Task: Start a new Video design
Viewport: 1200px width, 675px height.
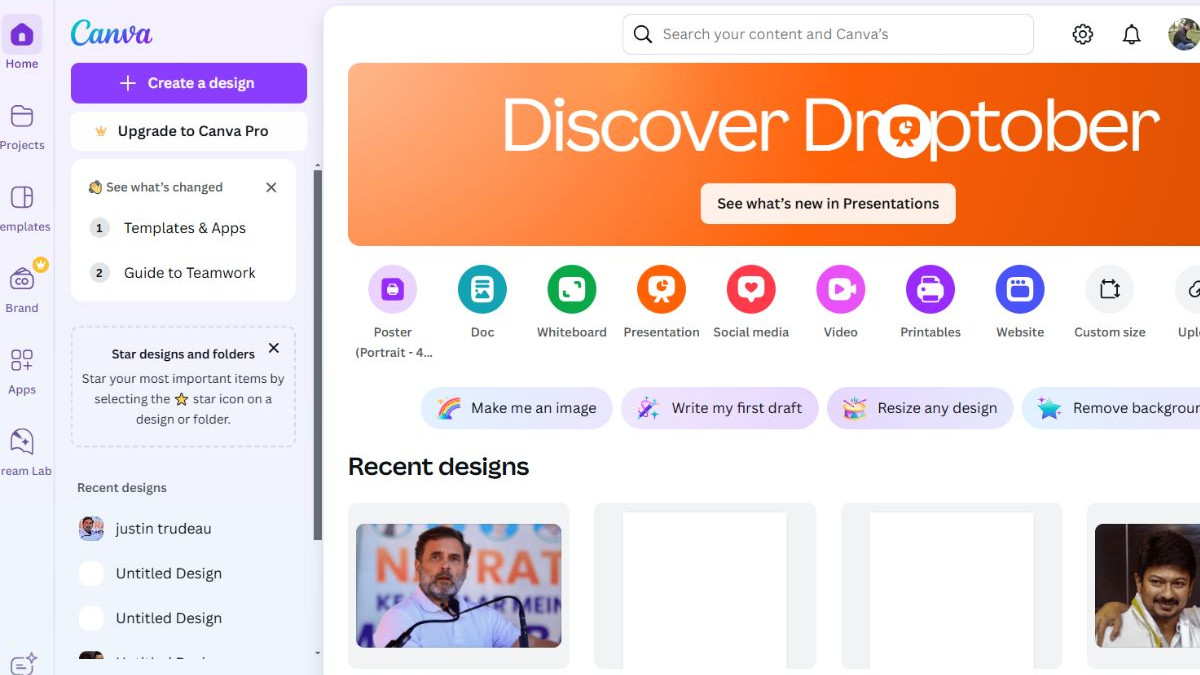Action: point(840,290)
